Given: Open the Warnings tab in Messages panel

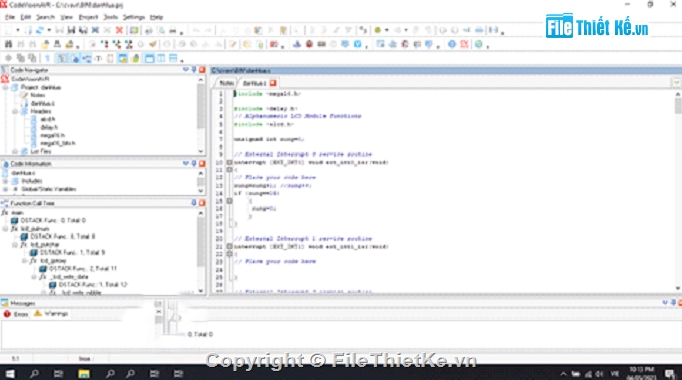Looking at the screenshot, I should (51, 314).
